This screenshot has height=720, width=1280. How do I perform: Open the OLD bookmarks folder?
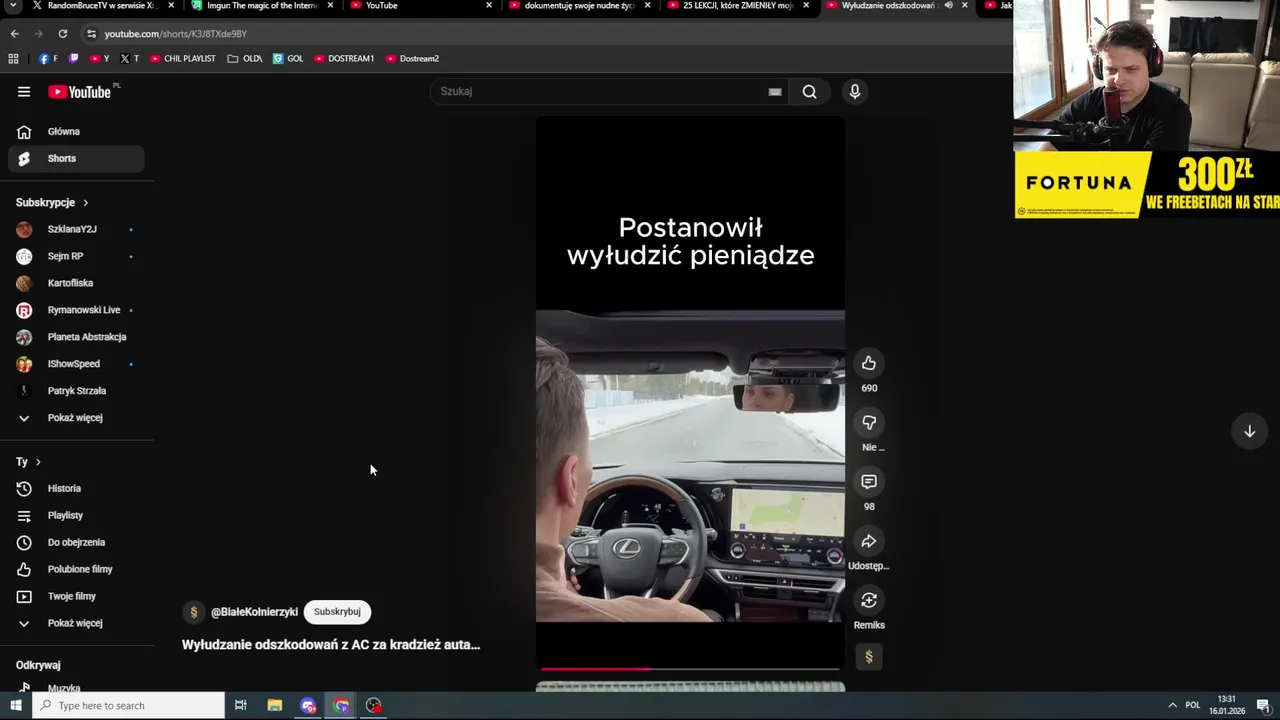(245, 59)
